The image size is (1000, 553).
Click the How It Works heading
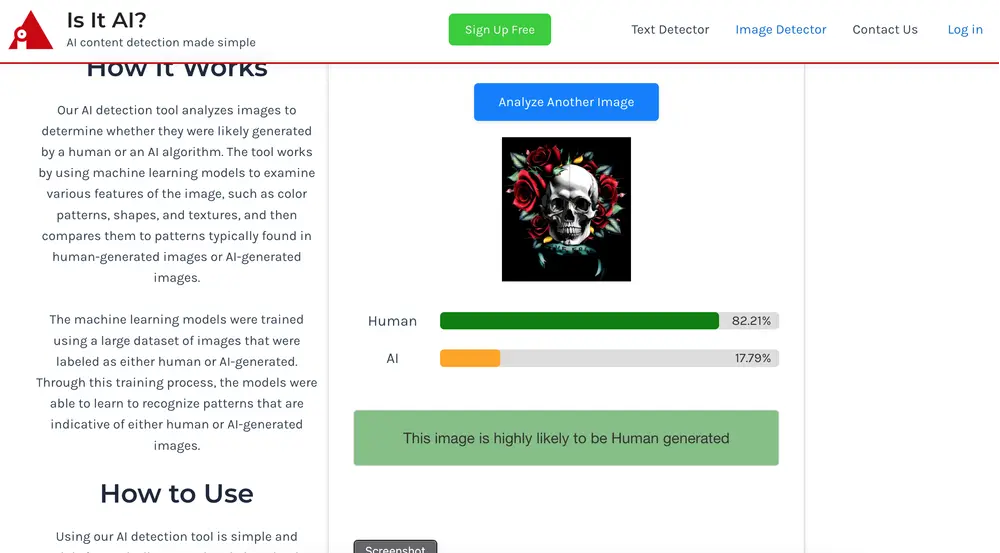pyautogui.click(x=177, y=69)
